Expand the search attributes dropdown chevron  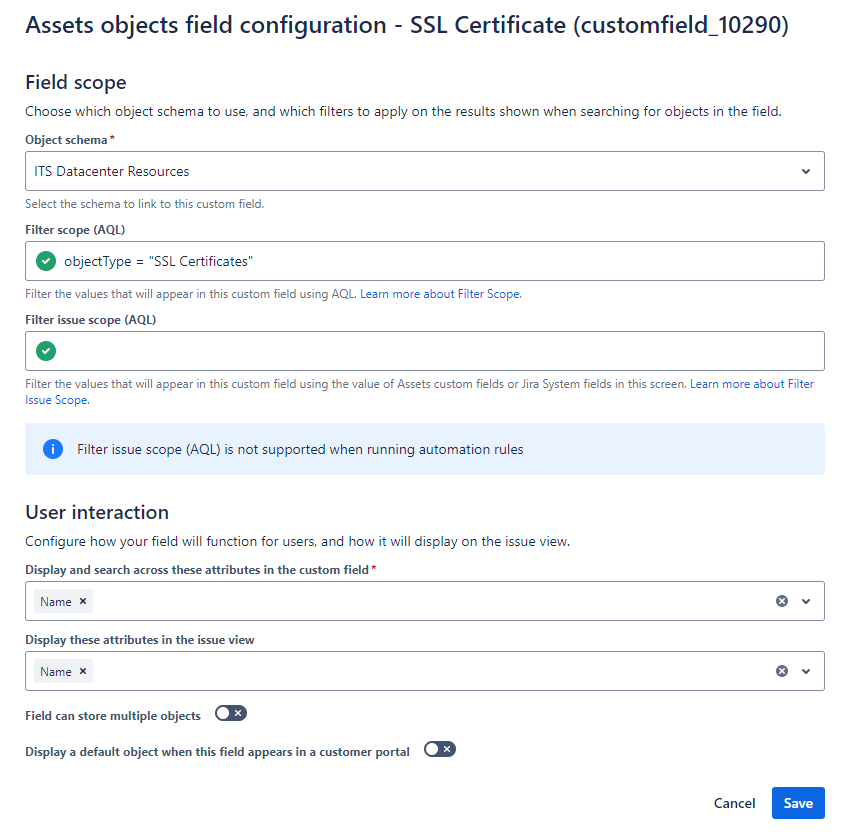(x=805, y=601)
